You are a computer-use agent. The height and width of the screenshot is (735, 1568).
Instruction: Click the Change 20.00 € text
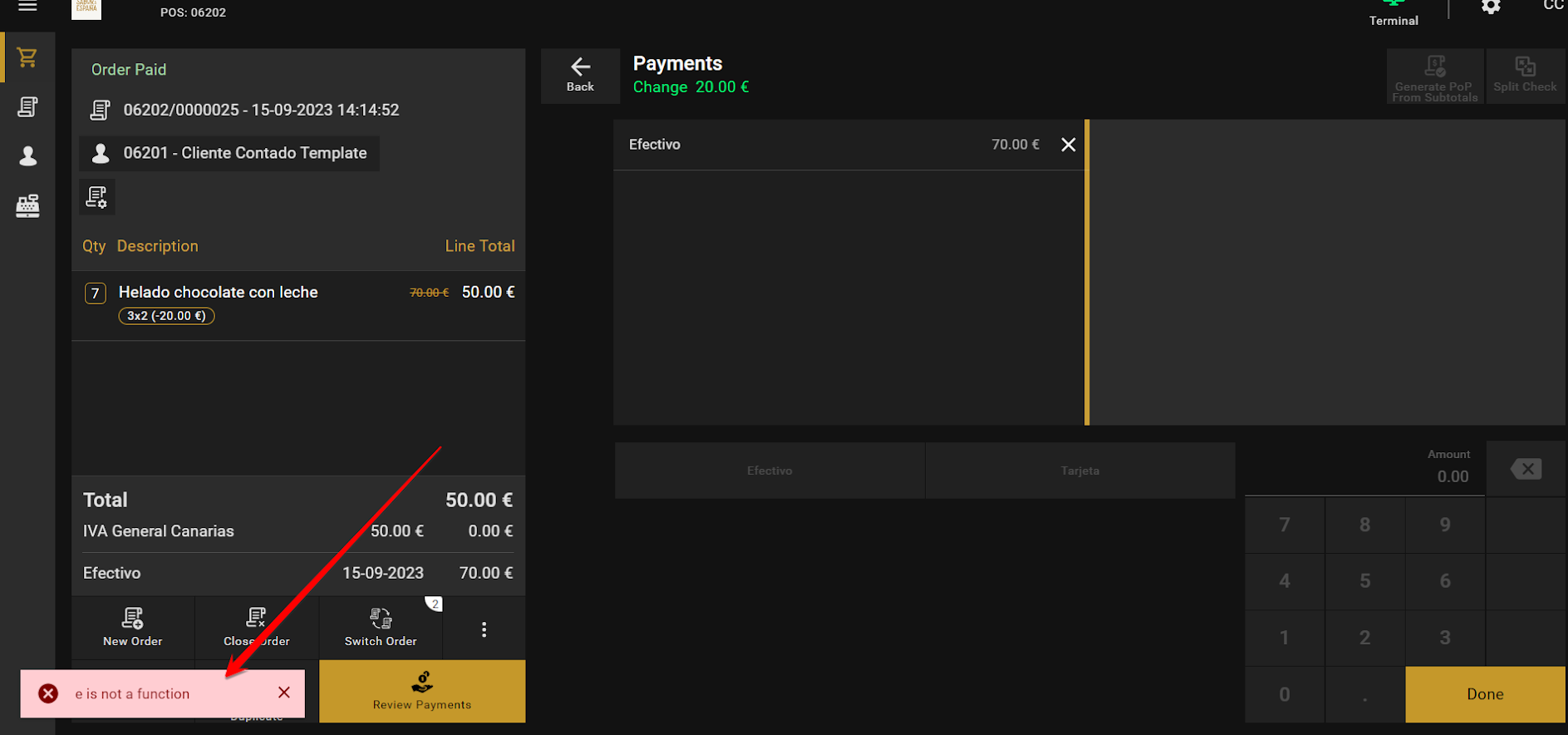click(691, 87)
